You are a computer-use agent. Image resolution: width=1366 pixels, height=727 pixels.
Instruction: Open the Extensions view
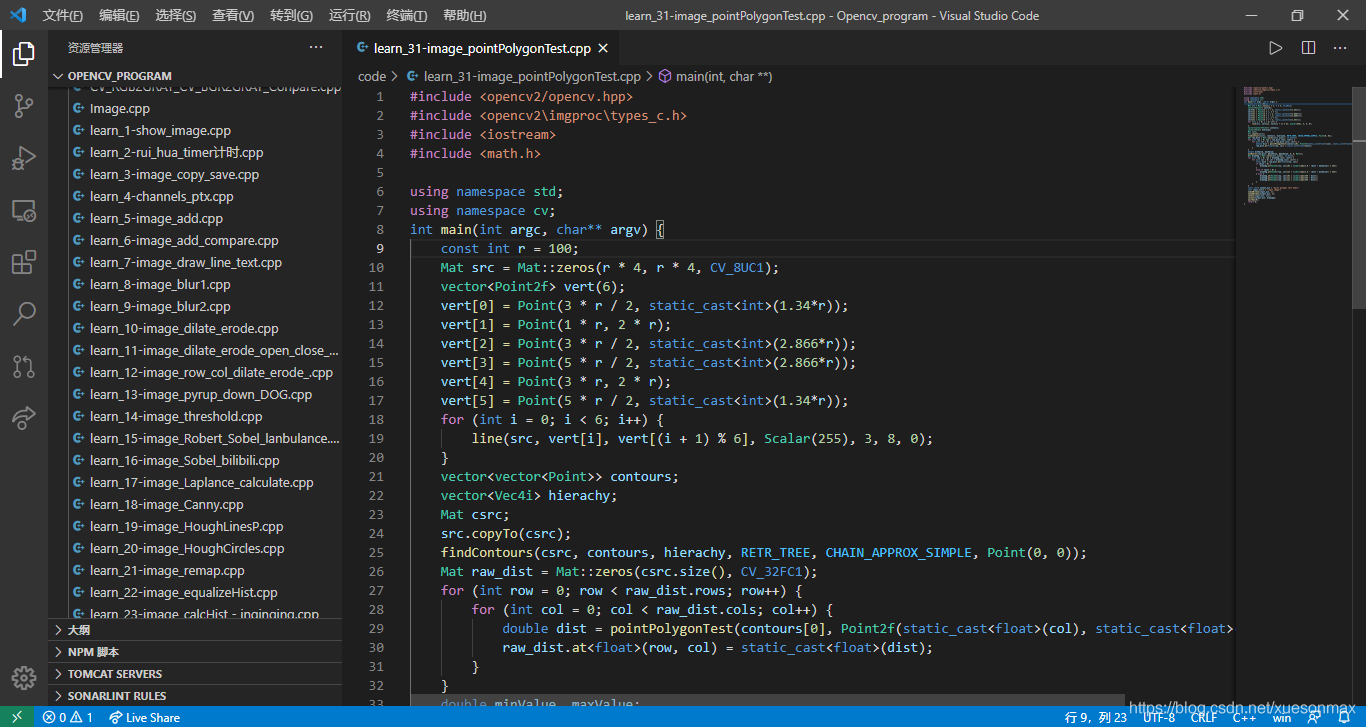(23, 262)
